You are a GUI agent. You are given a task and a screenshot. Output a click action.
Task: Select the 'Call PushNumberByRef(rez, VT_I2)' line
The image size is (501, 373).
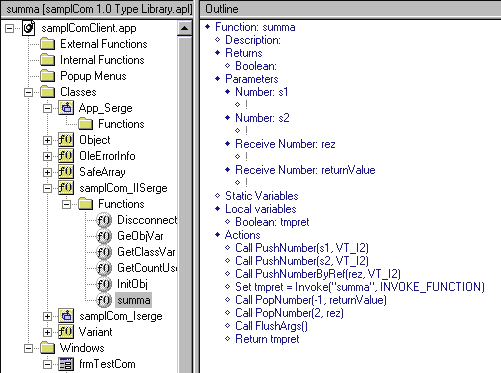click(x=318, y=274)
